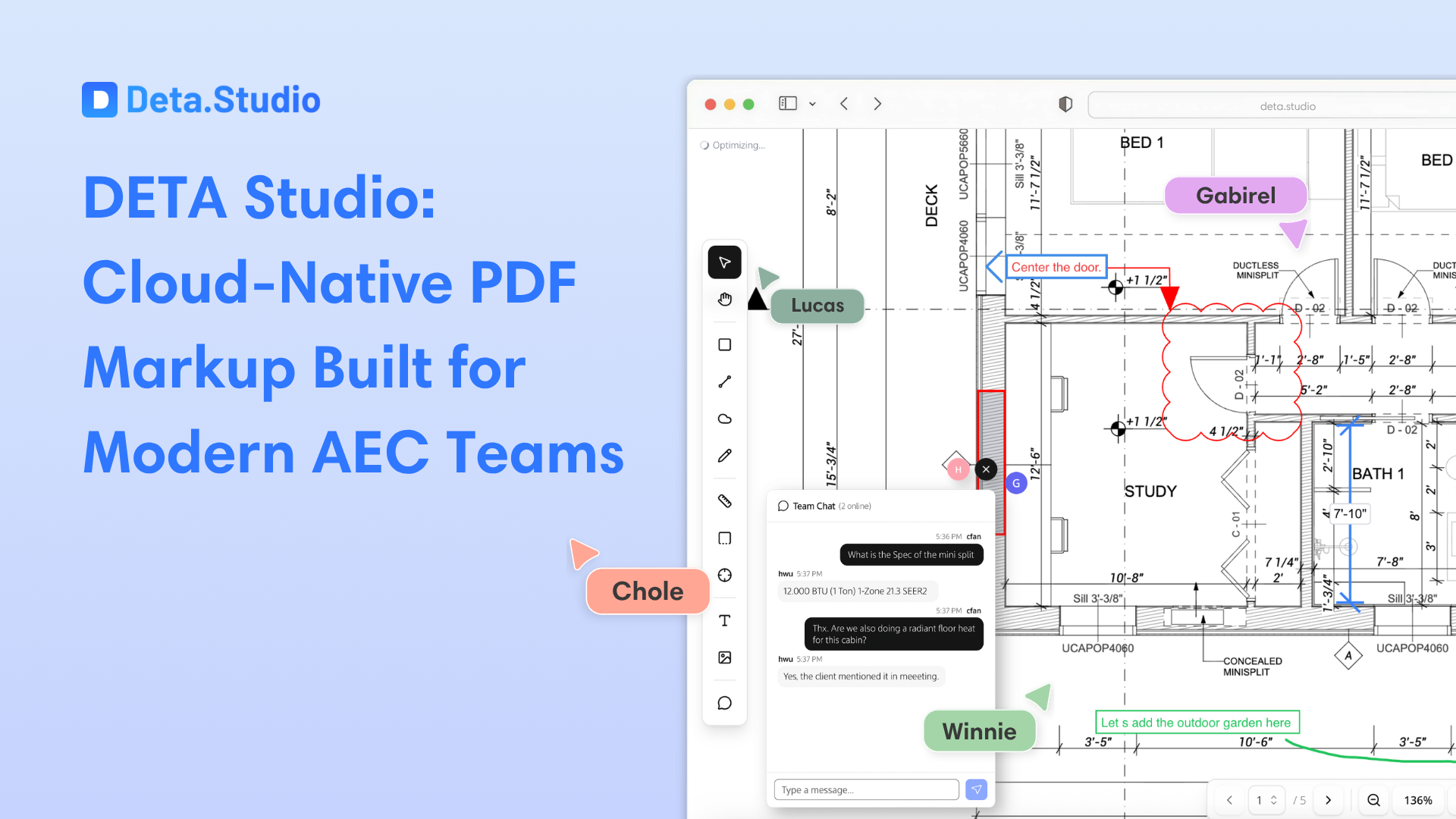
Task: Switch to the Team Chat panel
Action: pos(814,506)
